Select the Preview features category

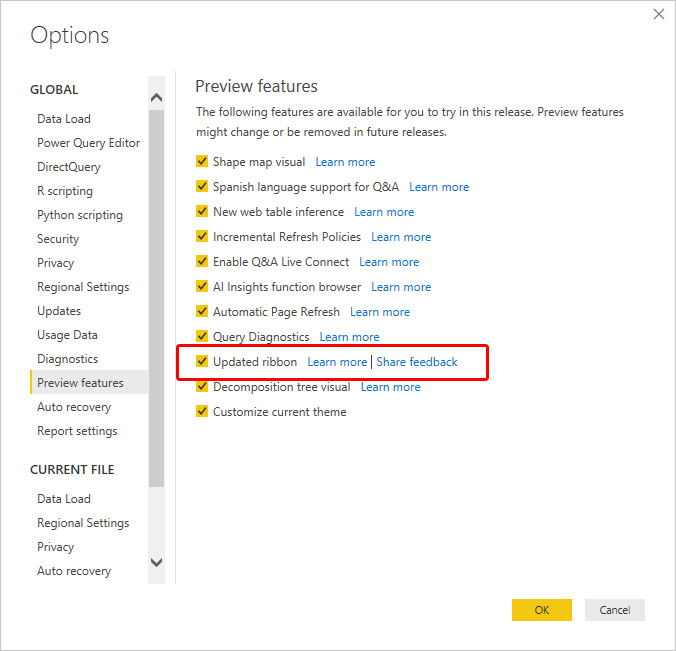[x=80, y=383]
